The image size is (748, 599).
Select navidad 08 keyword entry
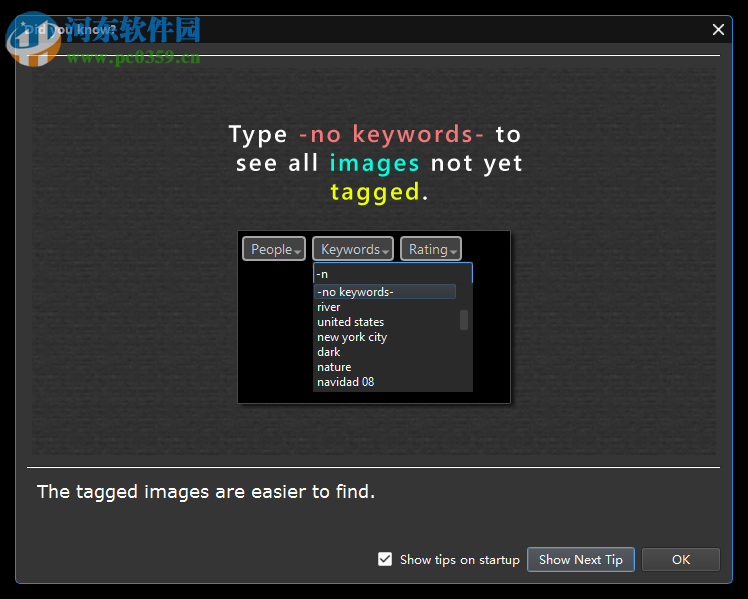tap(345, 382)
